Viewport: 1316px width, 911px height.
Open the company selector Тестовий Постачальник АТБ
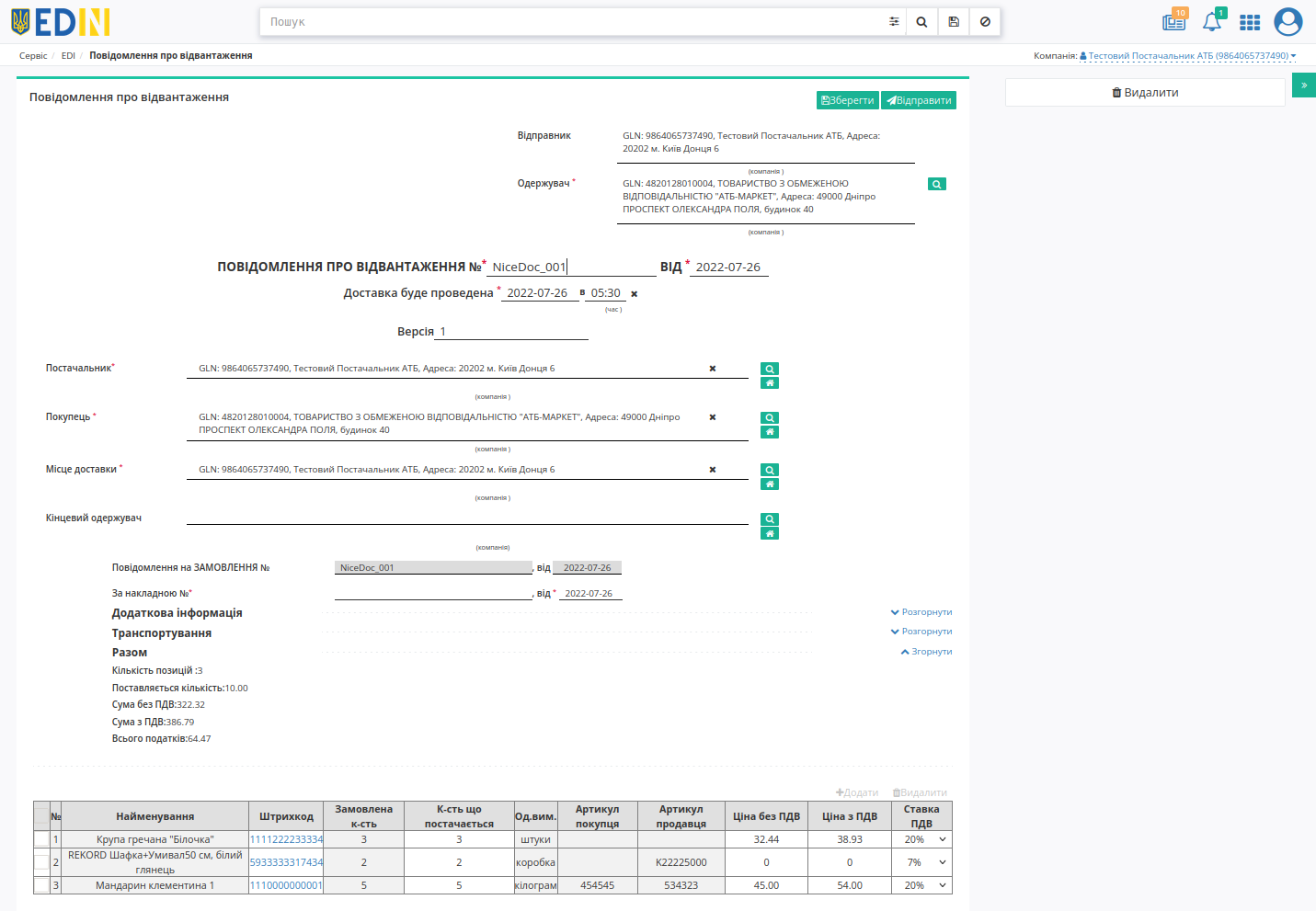1188,56
